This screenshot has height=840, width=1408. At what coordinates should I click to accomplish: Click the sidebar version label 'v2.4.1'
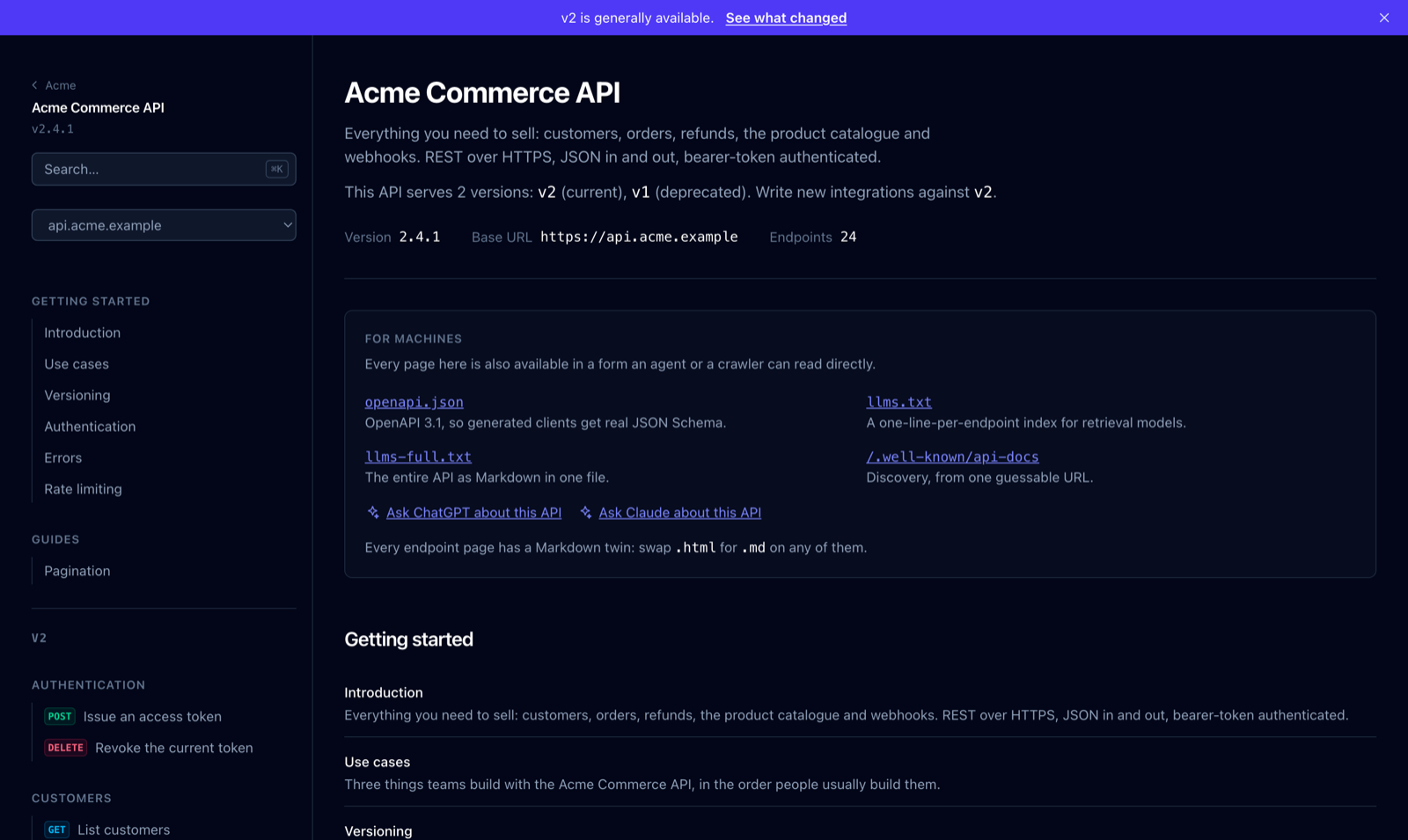tap(53, 128)
